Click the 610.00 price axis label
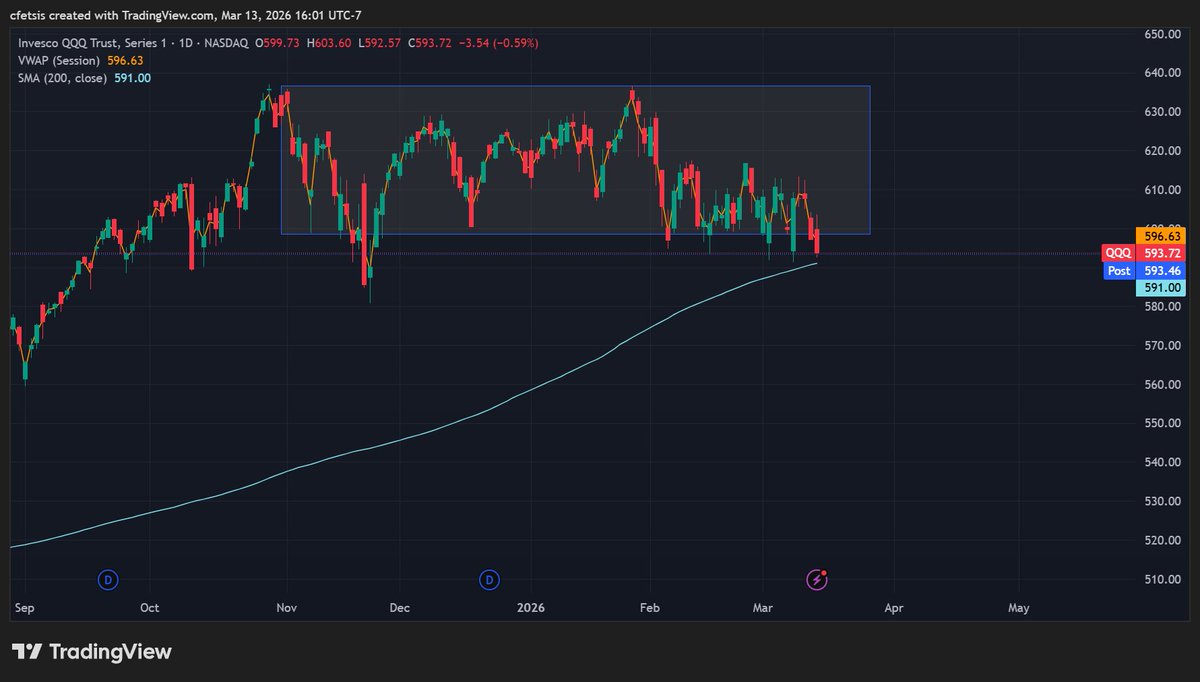 tap(1161, 190)
